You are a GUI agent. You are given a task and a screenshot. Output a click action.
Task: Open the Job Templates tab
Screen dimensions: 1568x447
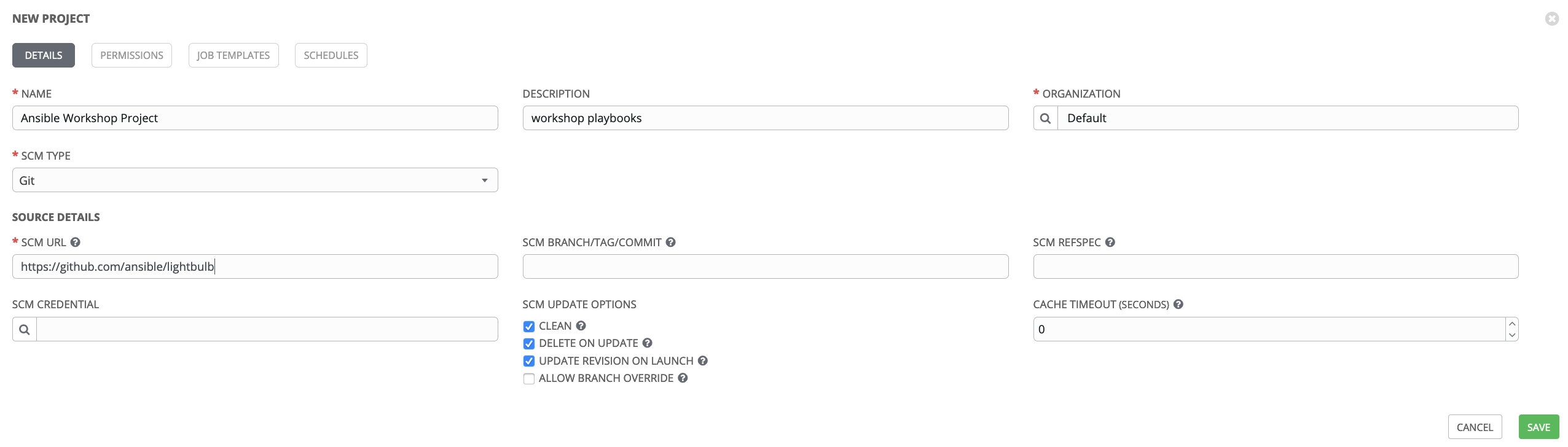[x=233, y=55]
